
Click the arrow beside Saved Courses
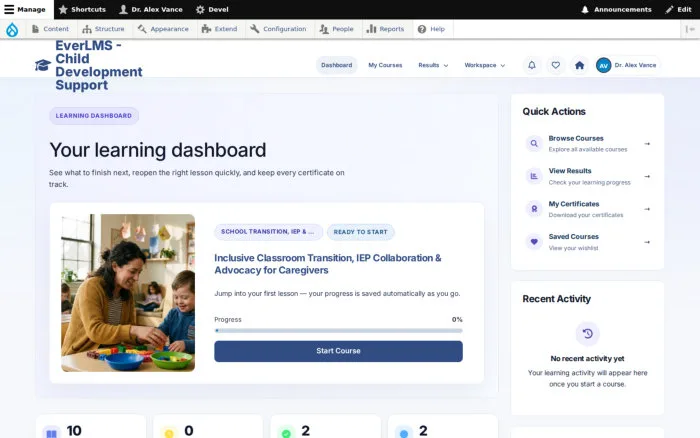tap(647, 242)
